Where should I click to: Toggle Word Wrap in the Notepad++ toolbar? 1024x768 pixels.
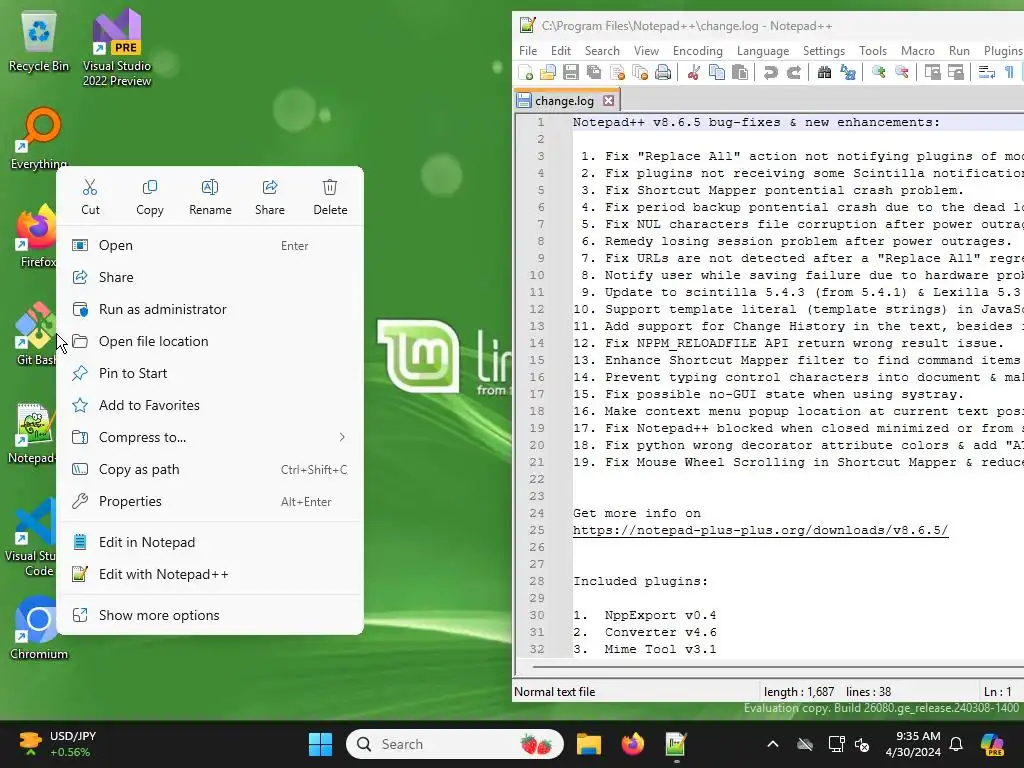(986, 72)
